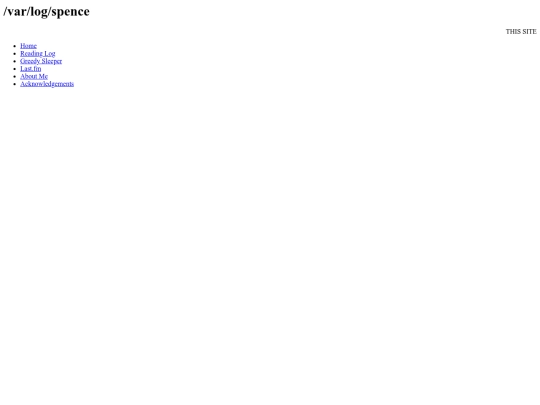Click the word SITE at top right
Viewport: 540px width, 405px height.
tap(529, 31)
